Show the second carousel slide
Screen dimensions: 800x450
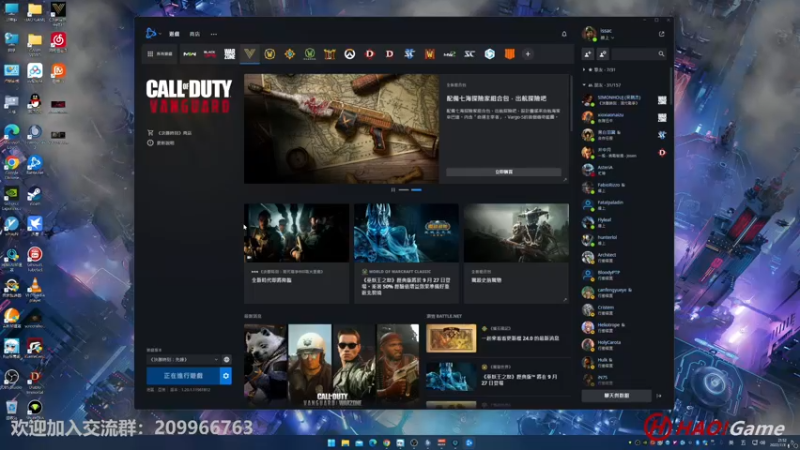pyautogui.click(x=416, y=190)
